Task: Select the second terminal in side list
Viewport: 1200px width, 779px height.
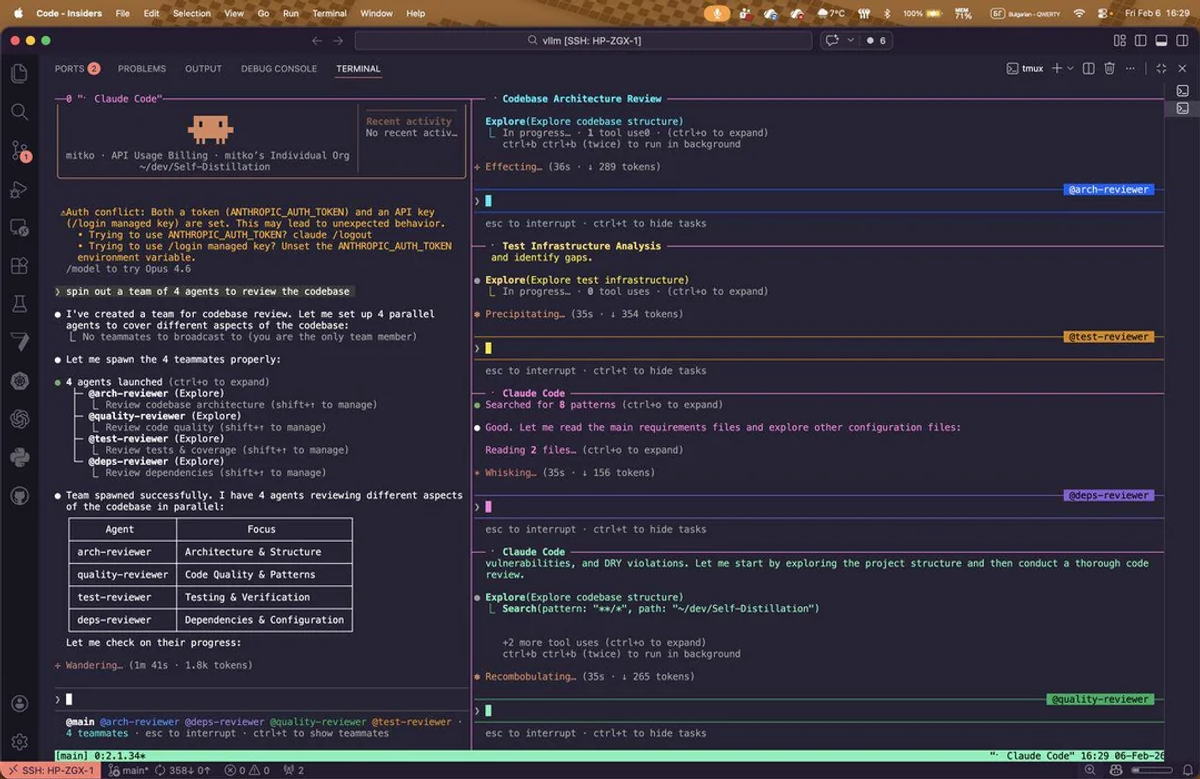Action: [x=1182, y=108]
